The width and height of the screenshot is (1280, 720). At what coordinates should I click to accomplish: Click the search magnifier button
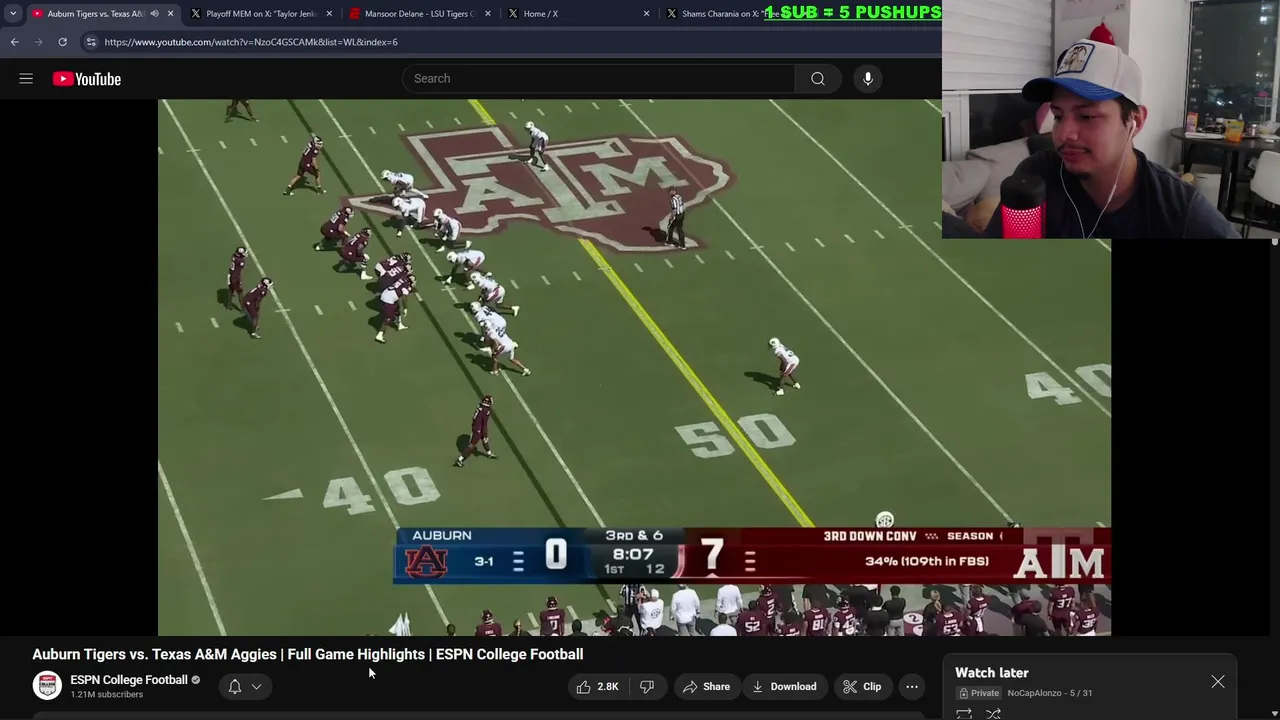(x=818, y=79)
